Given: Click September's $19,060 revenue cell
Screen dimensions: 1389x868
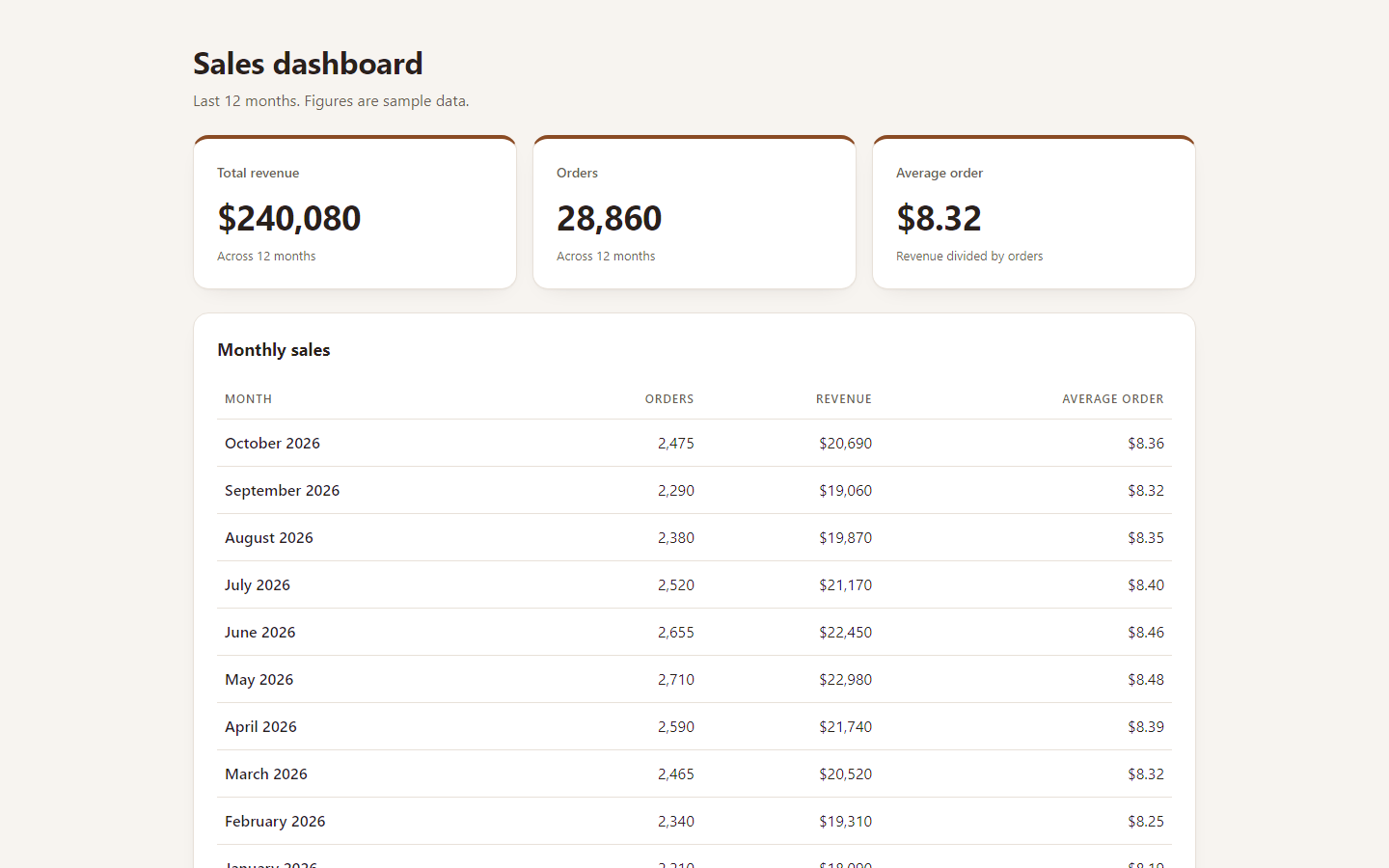Looking at the screenshot, I should [x=846, y=491].
